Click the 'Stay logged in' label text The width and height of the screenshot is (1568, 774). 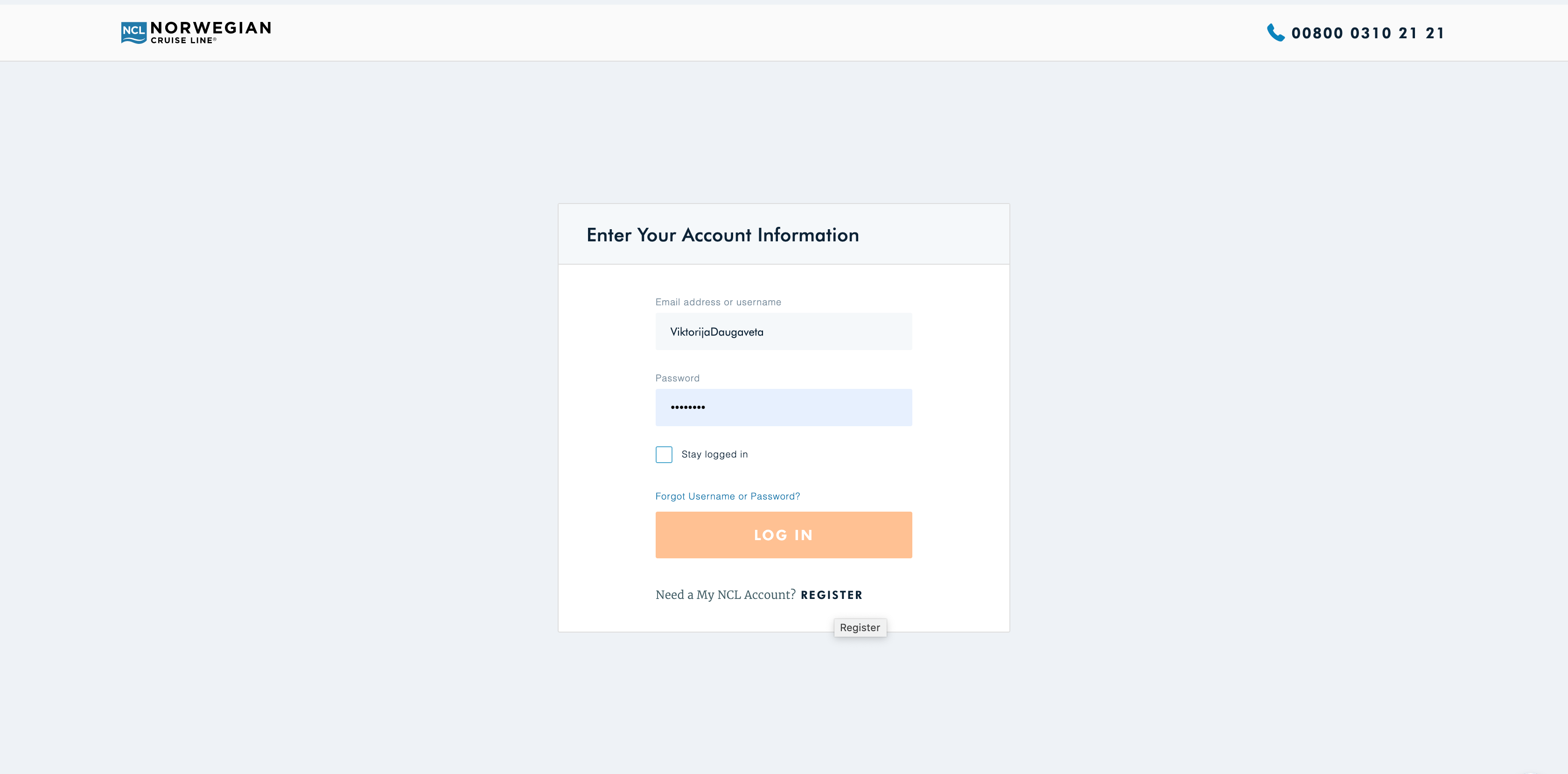(714, 454)
